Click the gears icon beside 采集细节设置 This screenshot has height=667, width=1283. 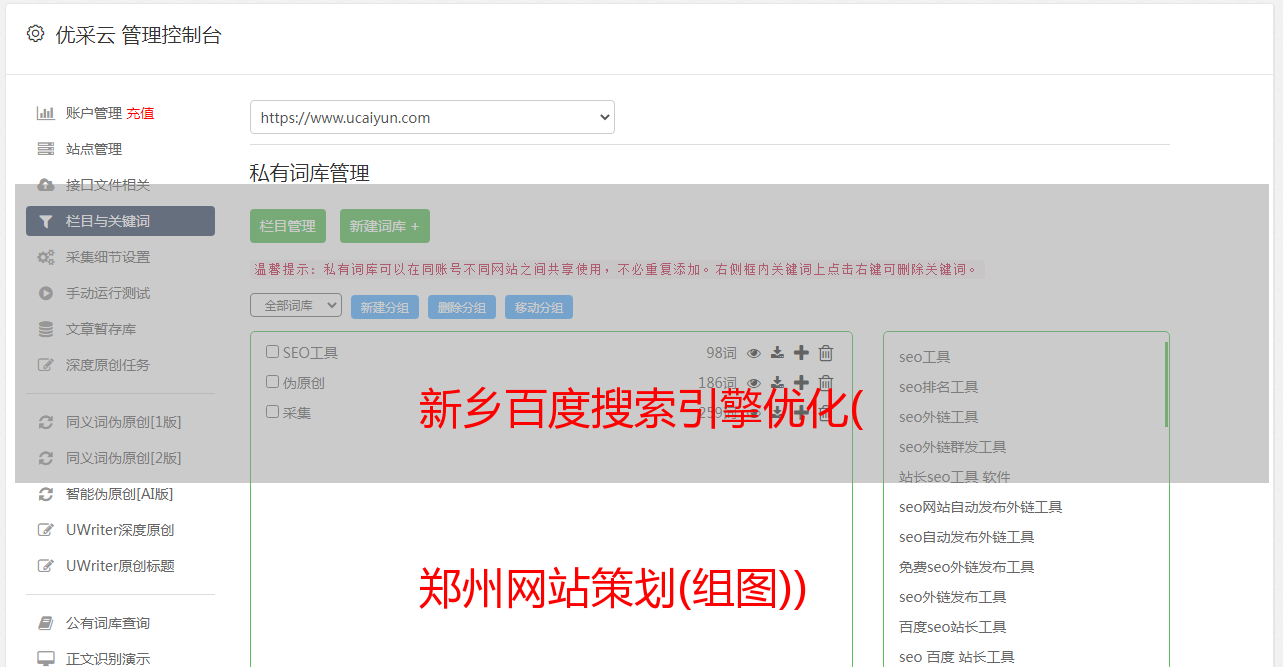(46, 257)
